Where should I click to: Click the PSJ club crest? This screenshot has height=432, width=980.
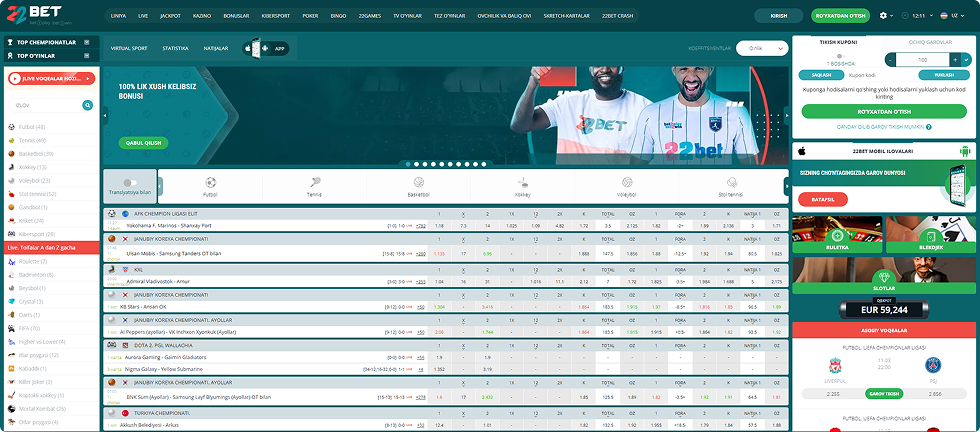(933, 365)
